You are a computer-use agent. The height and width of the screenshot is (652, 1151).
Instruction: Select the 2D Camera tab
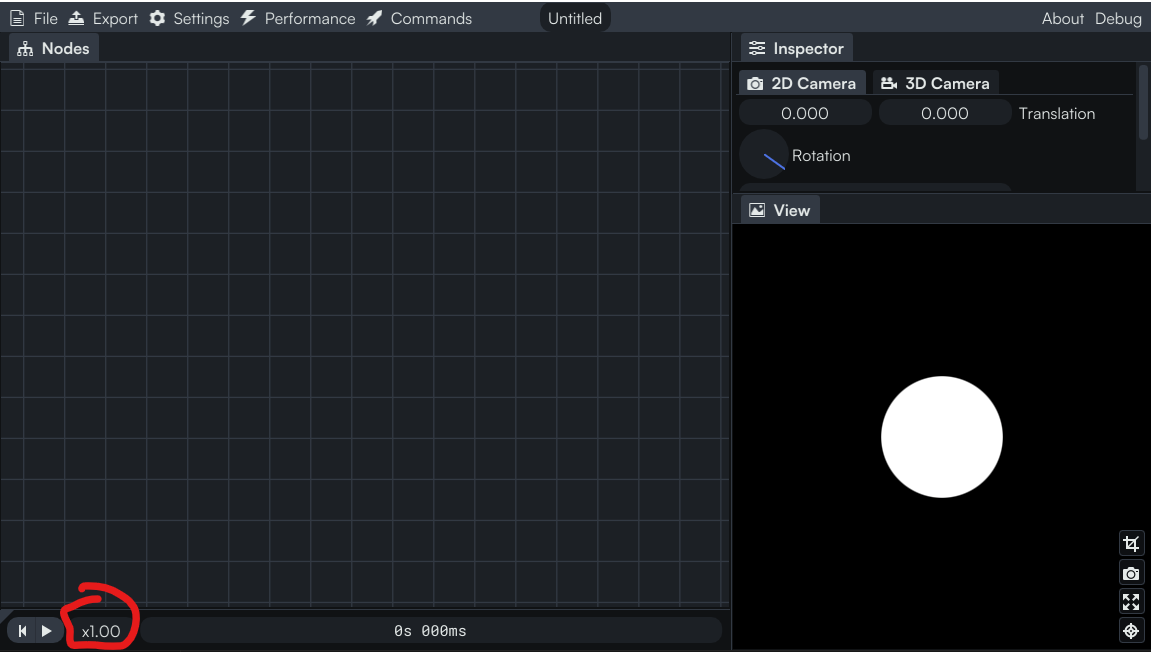click(x=802, y=83)
